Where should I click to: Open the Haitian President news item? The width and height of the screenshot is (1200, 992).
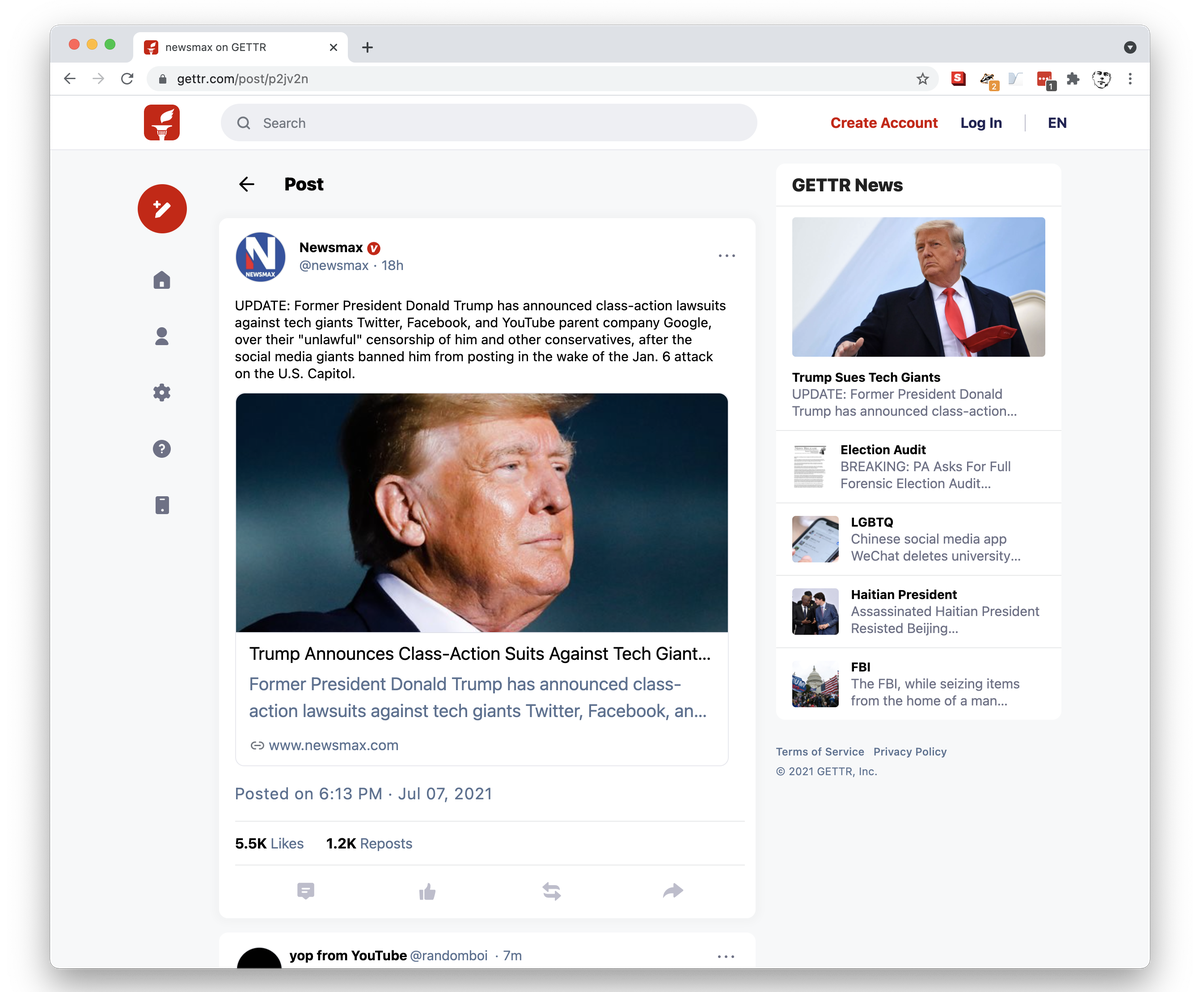pos(918,611)
